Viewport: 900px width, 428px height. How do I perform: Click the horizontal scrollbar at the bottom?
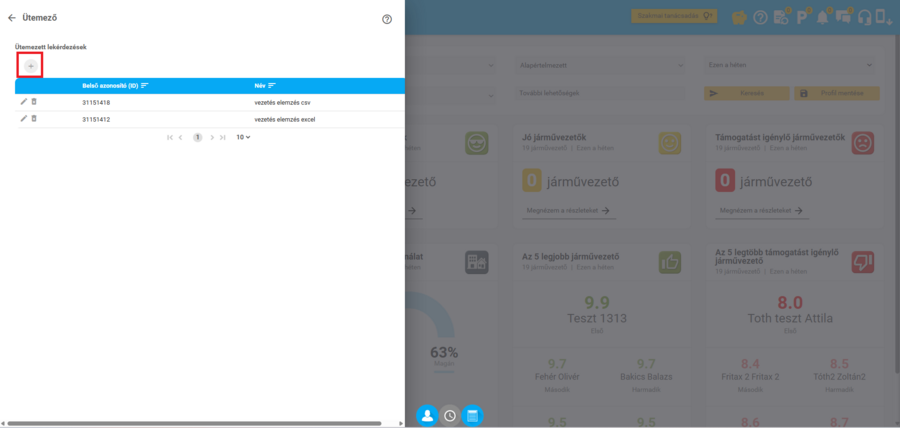click(x=194, y=423)
